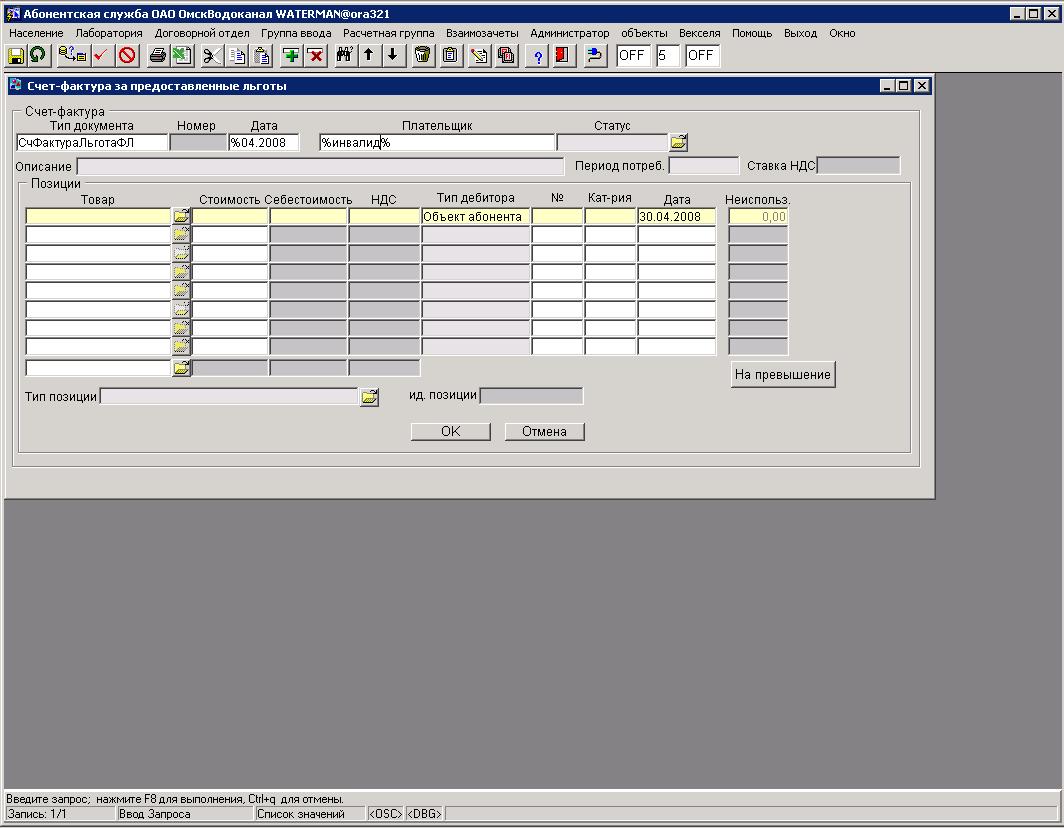Screen dimensions: 1064x828
Task: Click the green plus insert record icon
Action: click(291, 56)
